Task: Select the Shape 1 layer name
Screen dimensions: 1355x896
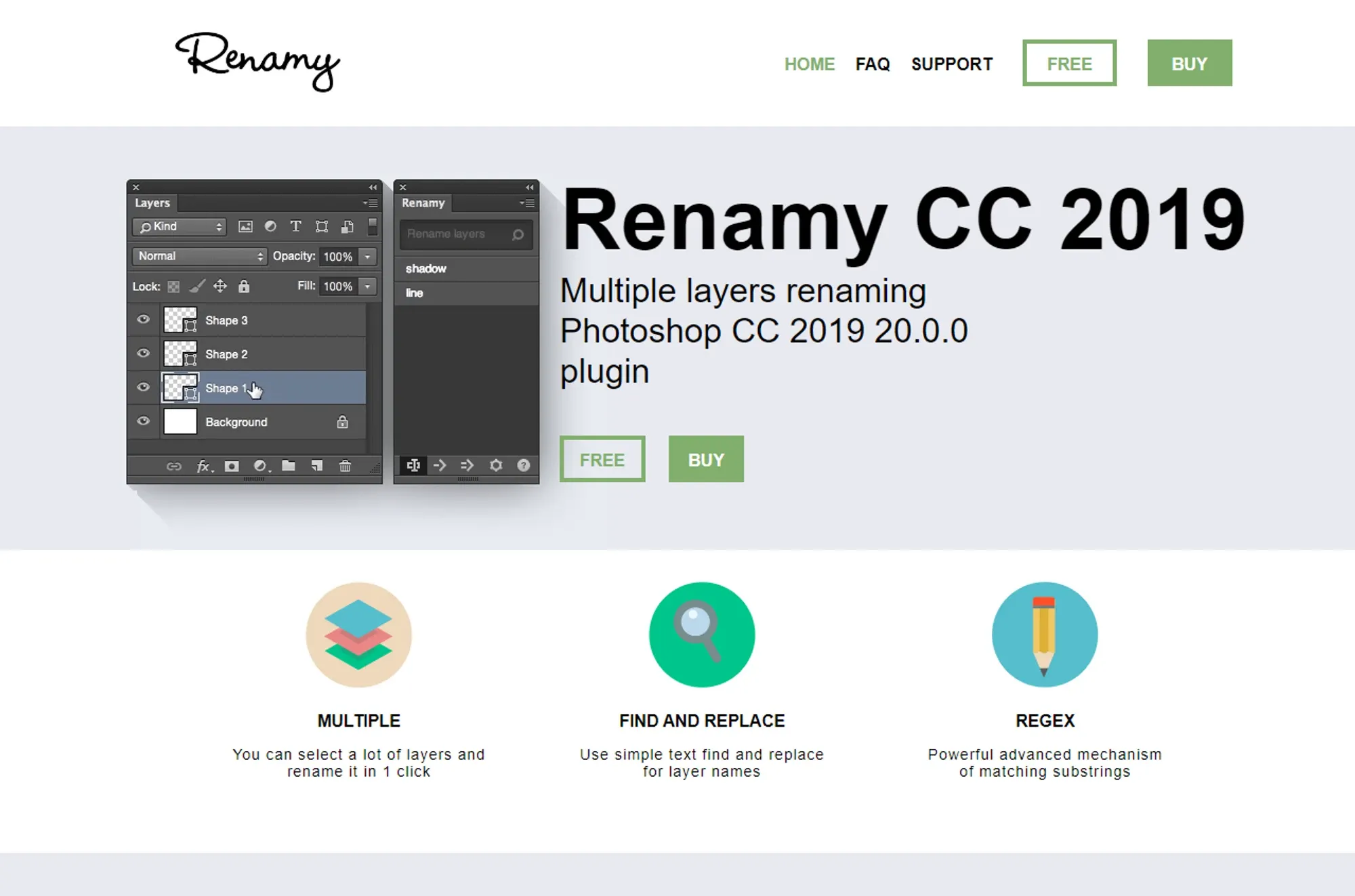Action: 226,388
